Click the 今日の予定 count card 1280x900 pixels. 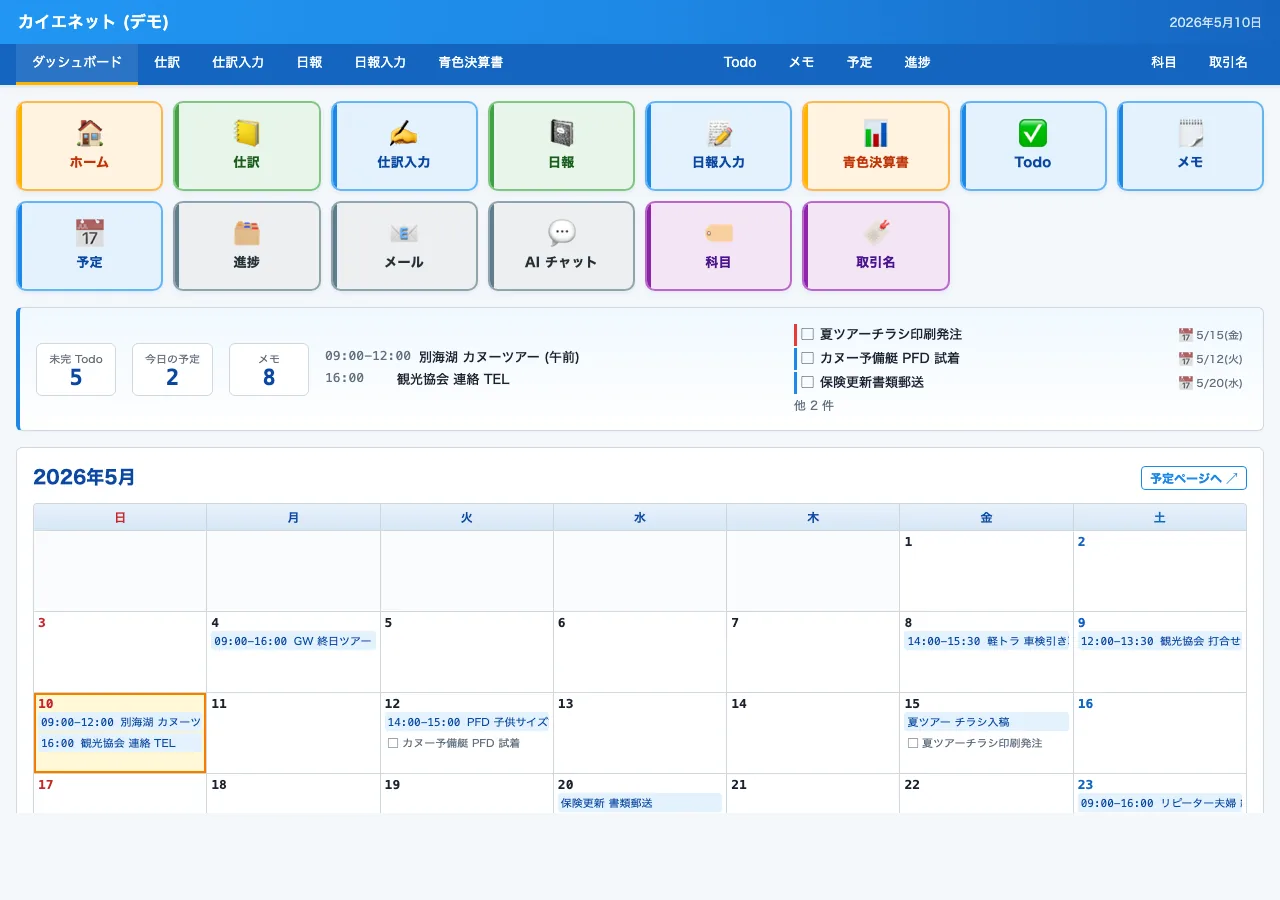[x=172, y=370]
